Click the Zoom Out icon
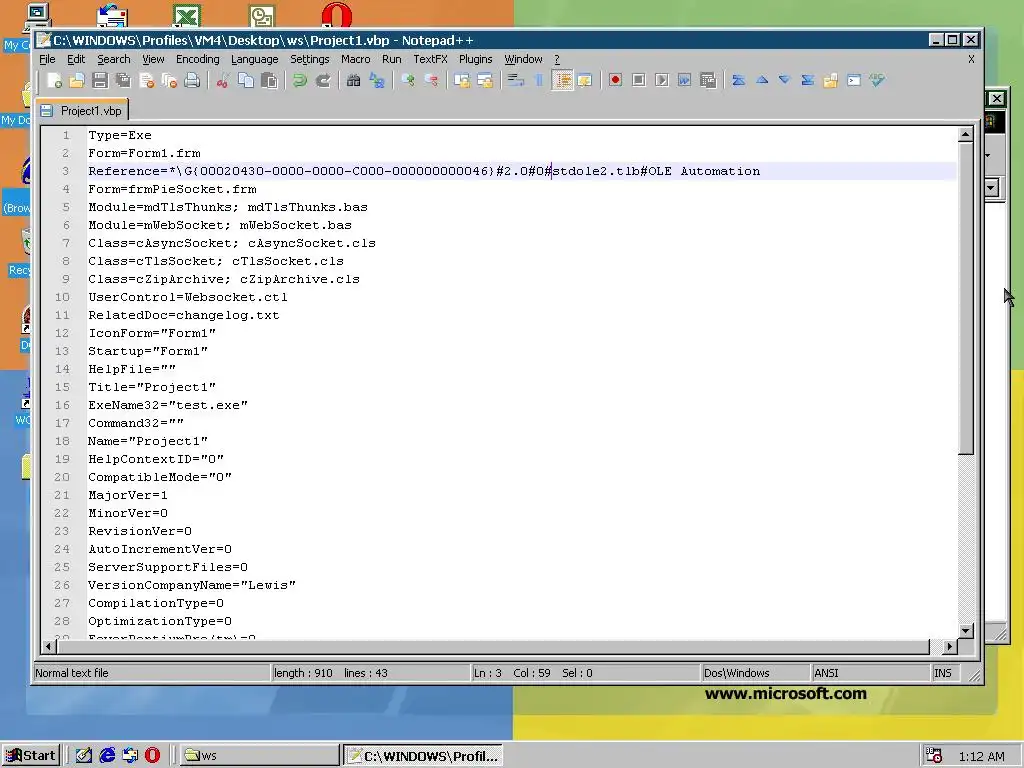The width and height of the screenshot is (1024, 768). pyautogui.click(x=431, y=80)
